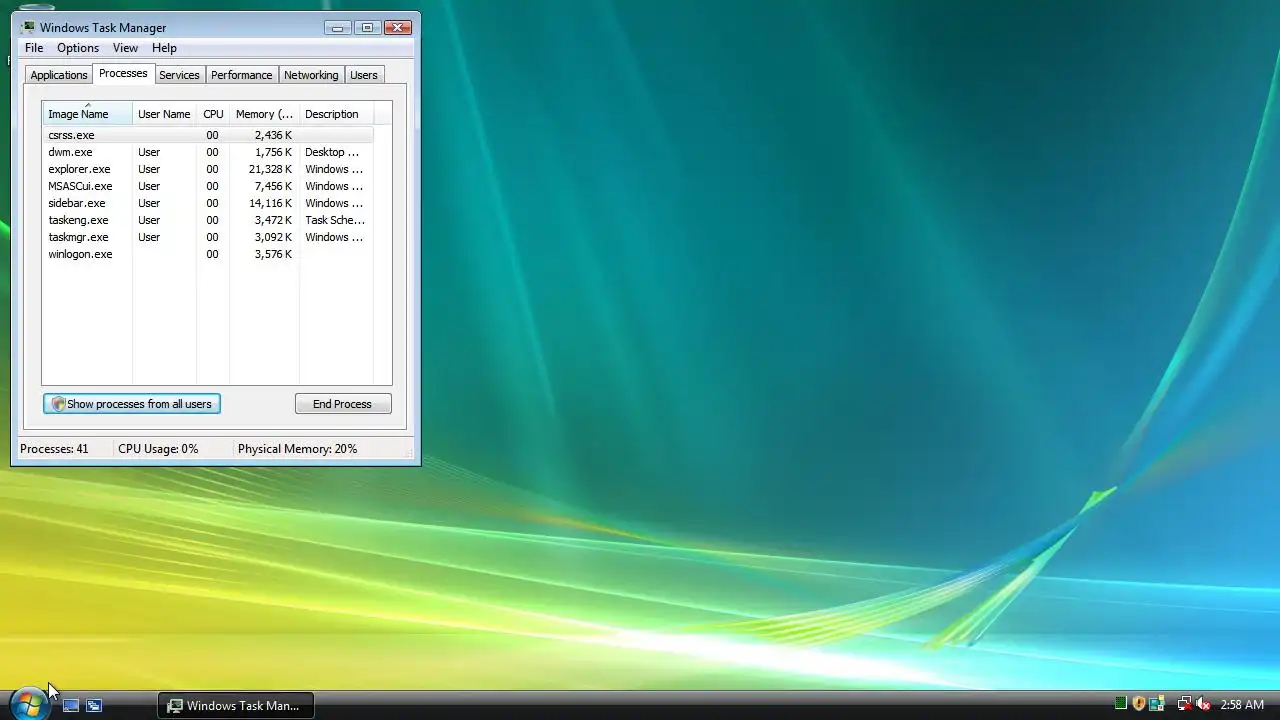Sort by the Memory column header

click(264, 114)
